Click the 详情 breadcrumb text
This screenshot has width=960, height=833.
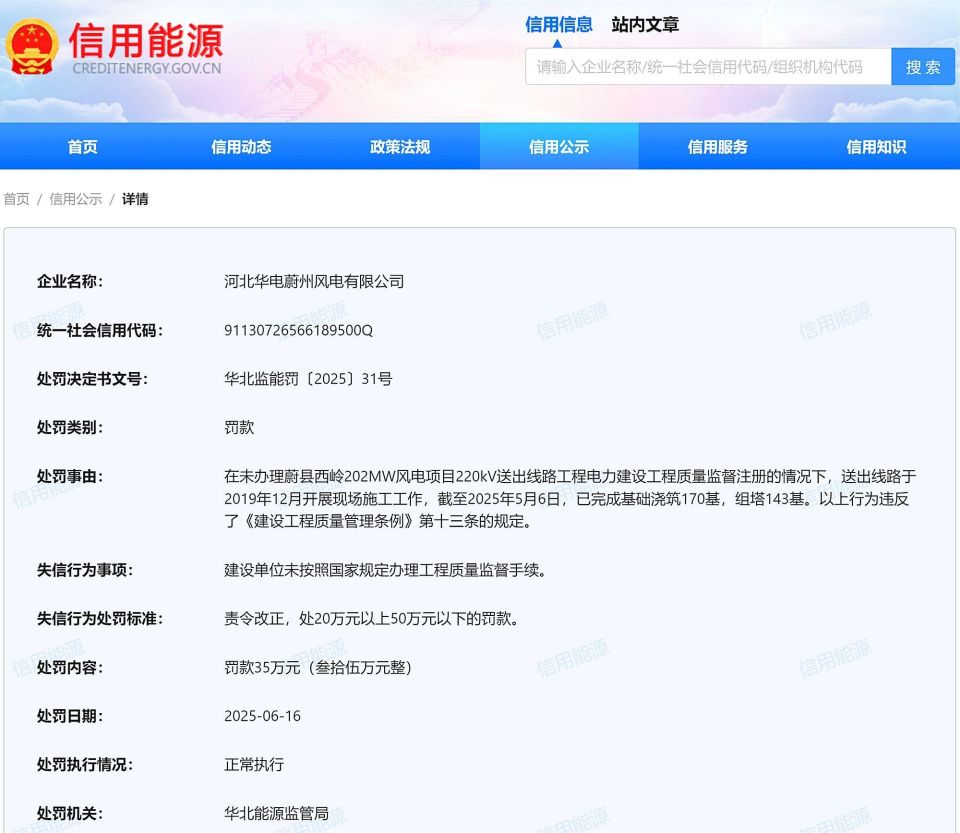pyautogui.click(x=135, y=199)
